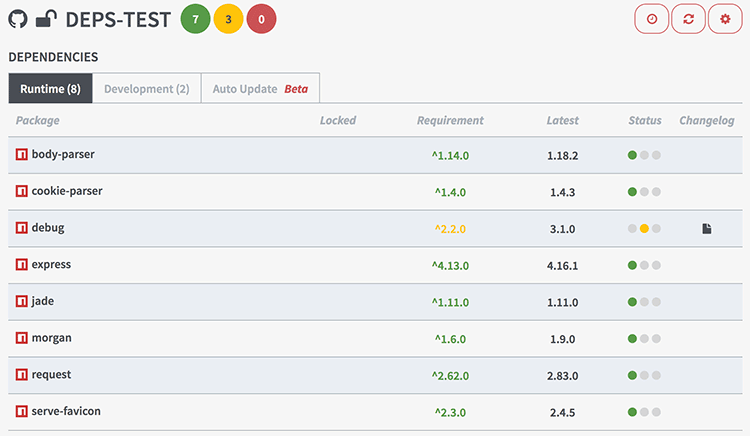Click the Locked column header

click(338, 120)
